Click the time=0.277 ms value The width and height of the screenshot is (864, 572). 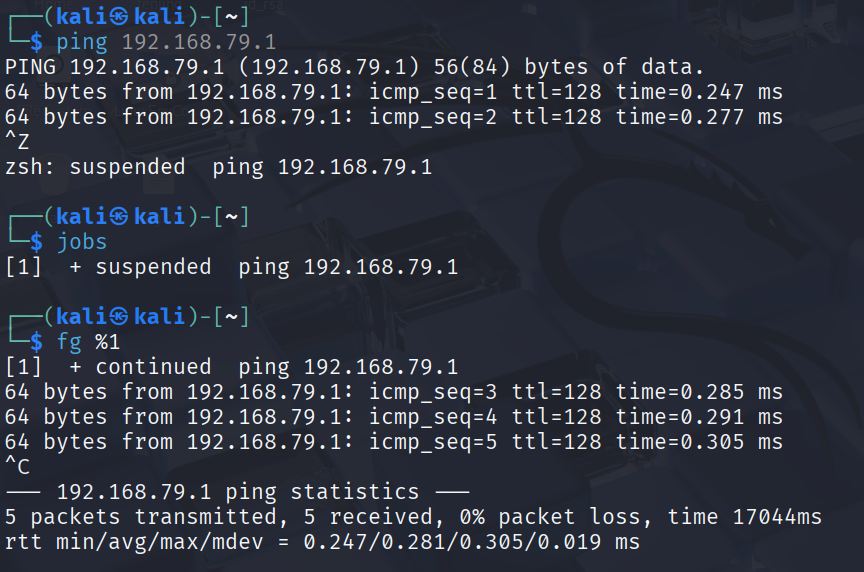[x=699, y=117]
